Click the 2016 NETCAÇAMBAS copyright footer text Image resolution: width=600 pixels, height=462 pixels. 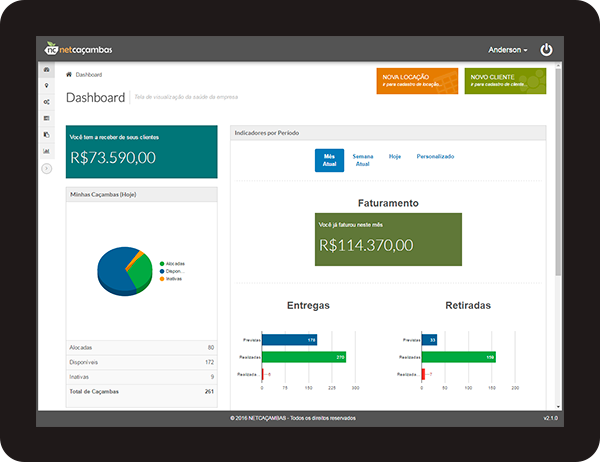click(293, 418)
